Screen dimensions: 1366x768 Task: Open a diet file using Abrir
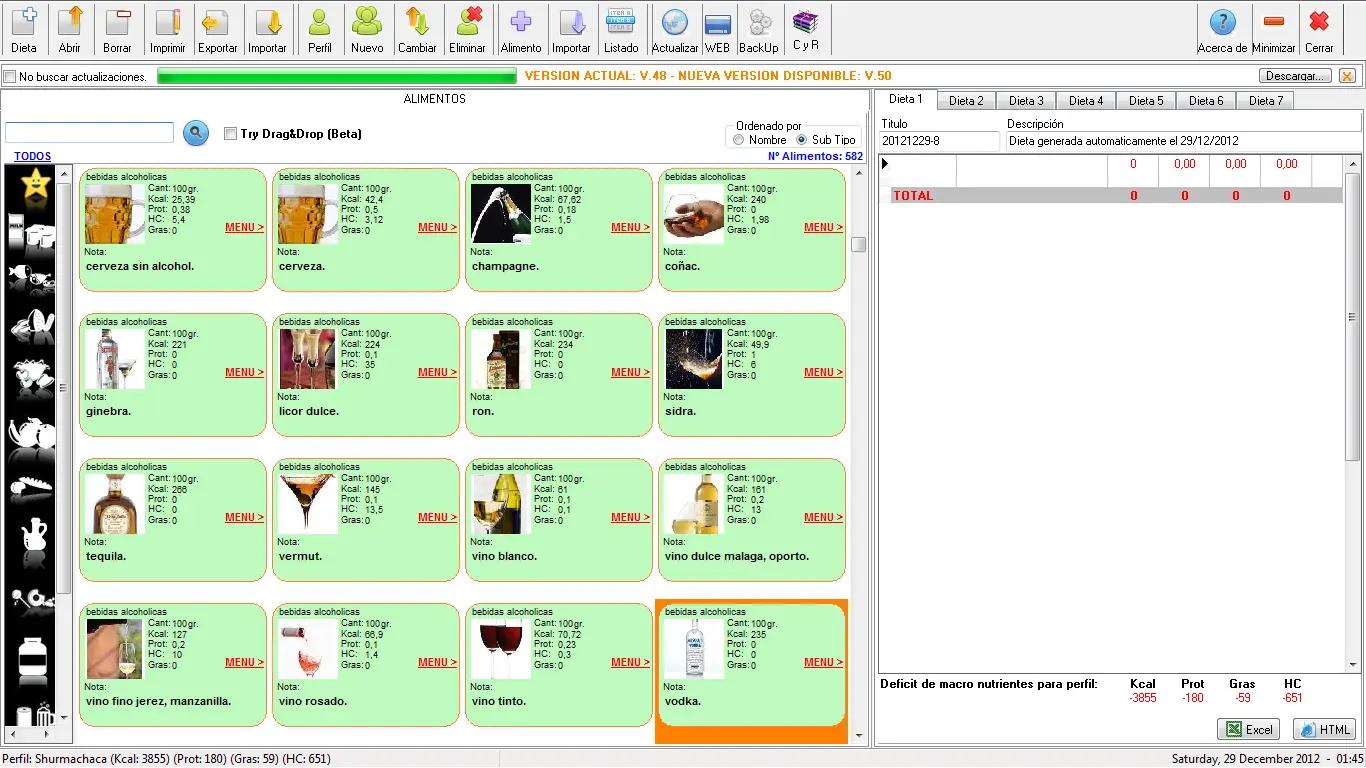click(70, 30)
